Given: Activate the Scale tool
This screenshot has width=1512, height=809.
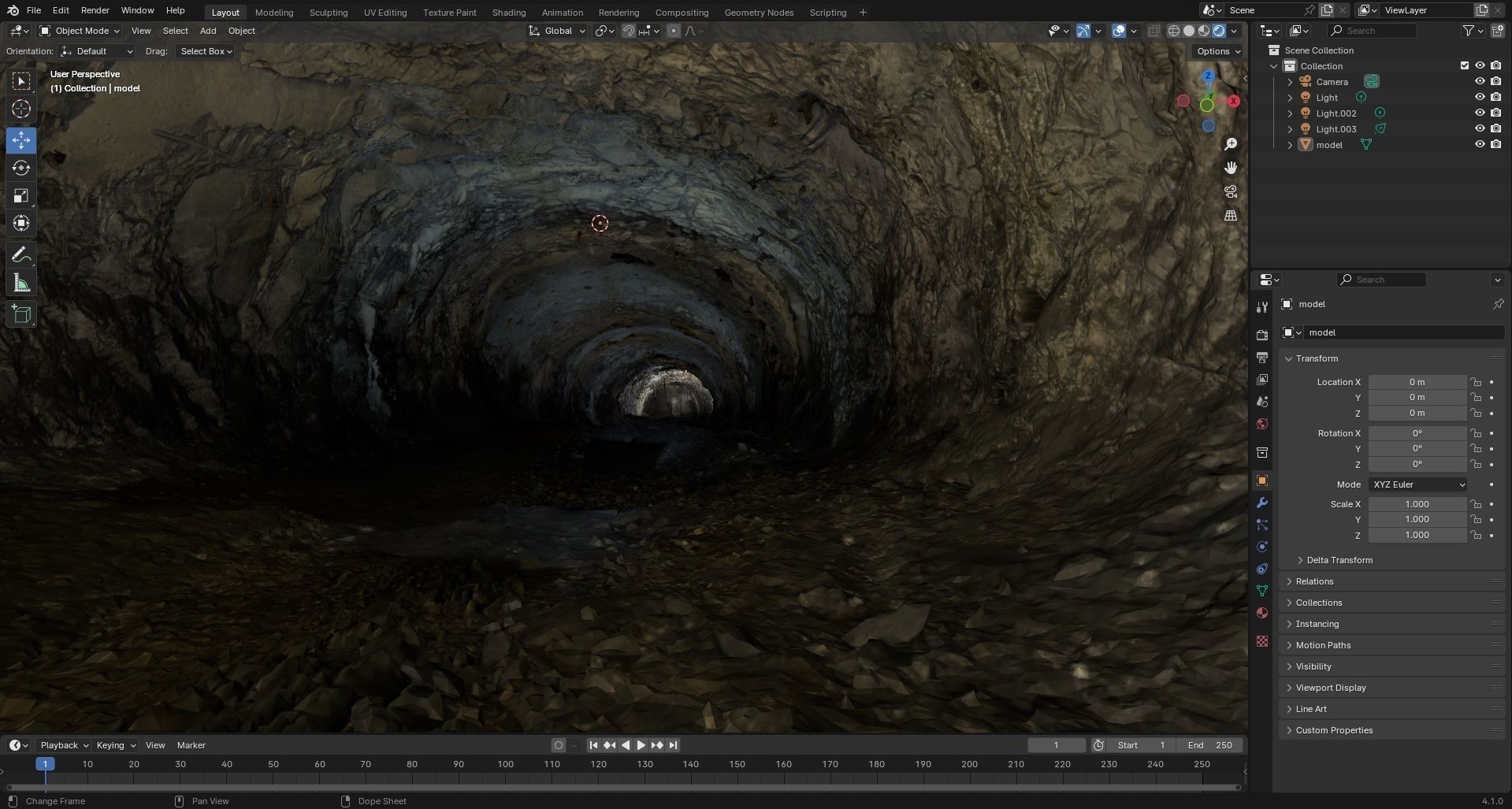Looking at the screenshot, I should pos(21,195).
